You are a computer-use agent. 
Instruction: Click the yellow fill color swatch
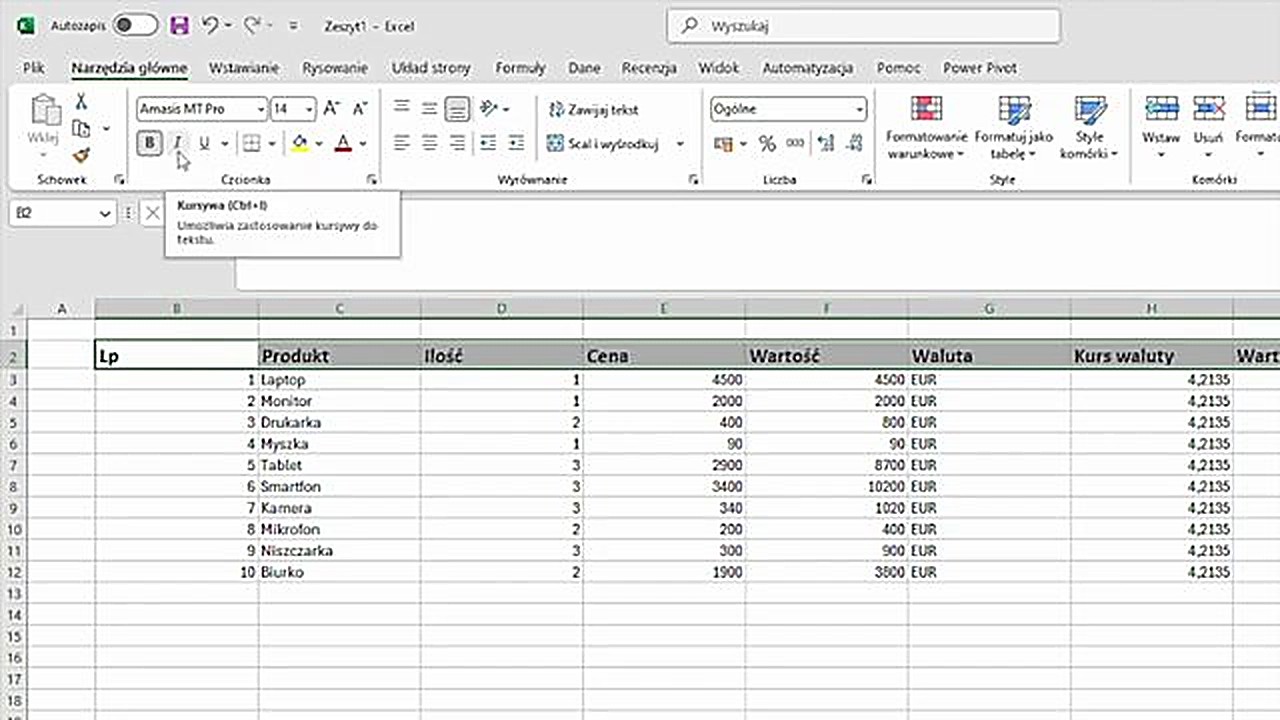pos(299,144)
